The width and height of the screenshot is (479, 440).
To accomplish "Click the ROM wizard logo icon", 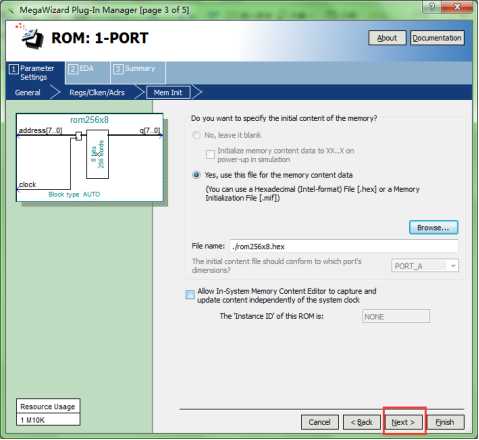I will click(x=31, y=36).
